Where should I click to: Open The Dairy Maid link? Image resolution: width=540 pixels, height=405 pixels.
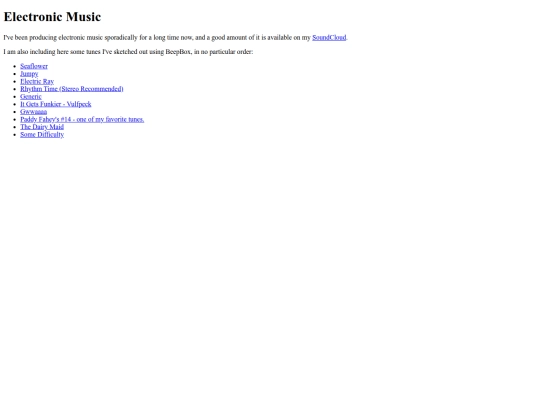[42, 127]
